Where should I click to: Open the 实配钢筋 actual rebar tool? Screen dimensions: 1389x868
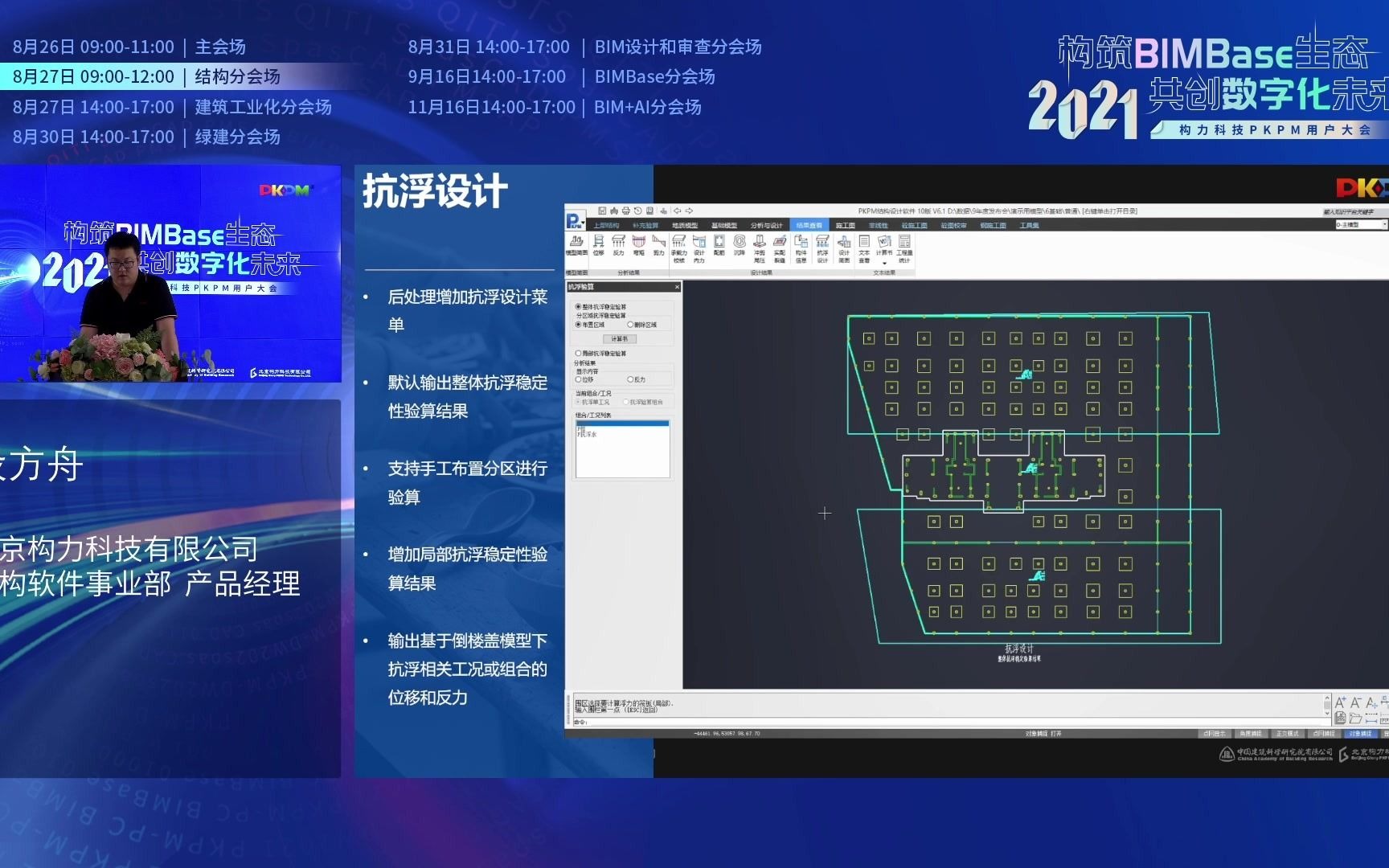tap(780, 249)
